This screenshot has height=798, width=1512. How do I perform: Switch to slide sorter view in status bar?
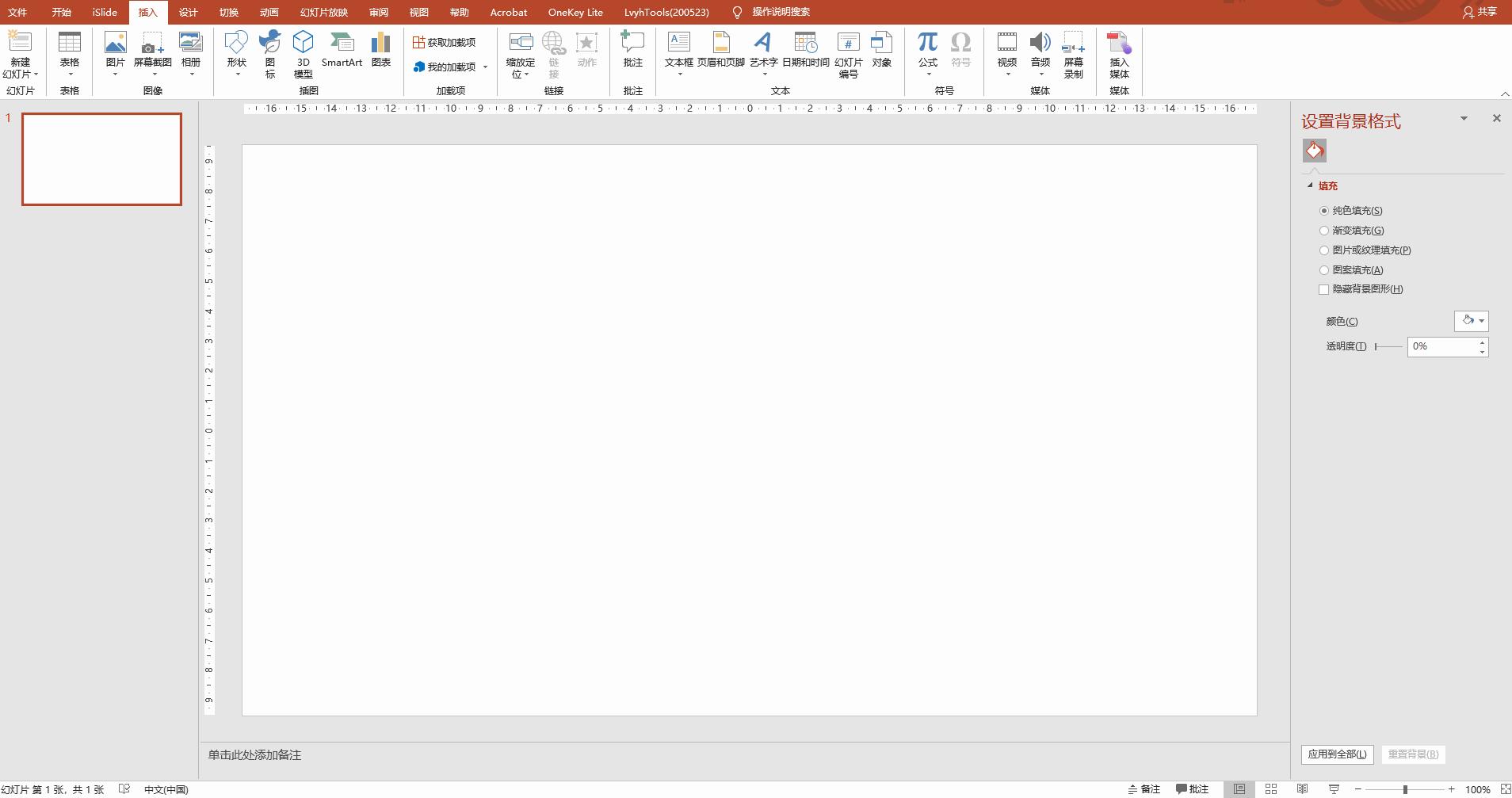click(x=1271, y=789)
